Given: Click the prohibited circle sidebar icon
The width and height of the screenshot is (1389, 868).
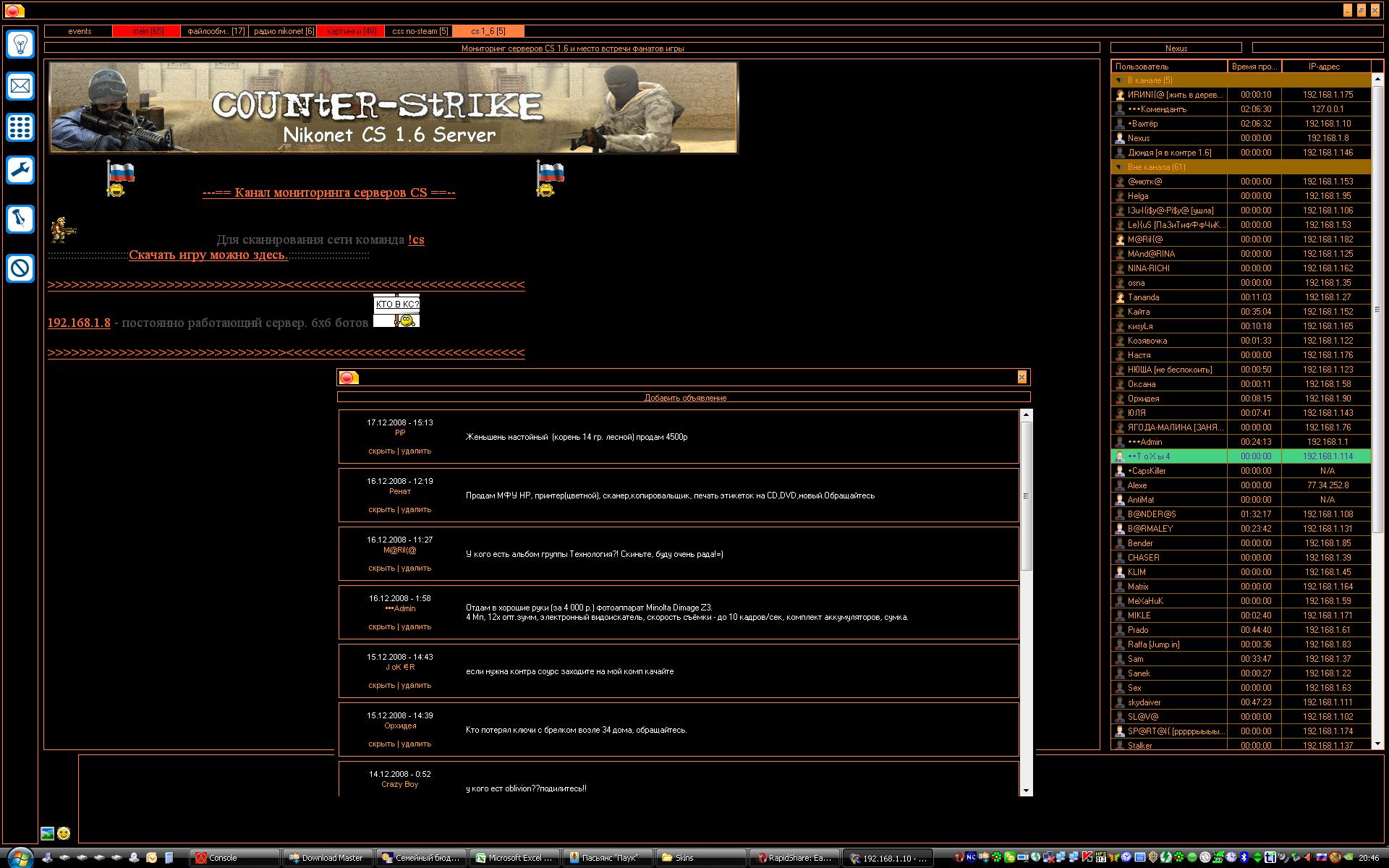Looking at the screenshot, I should tap(20, 268).
